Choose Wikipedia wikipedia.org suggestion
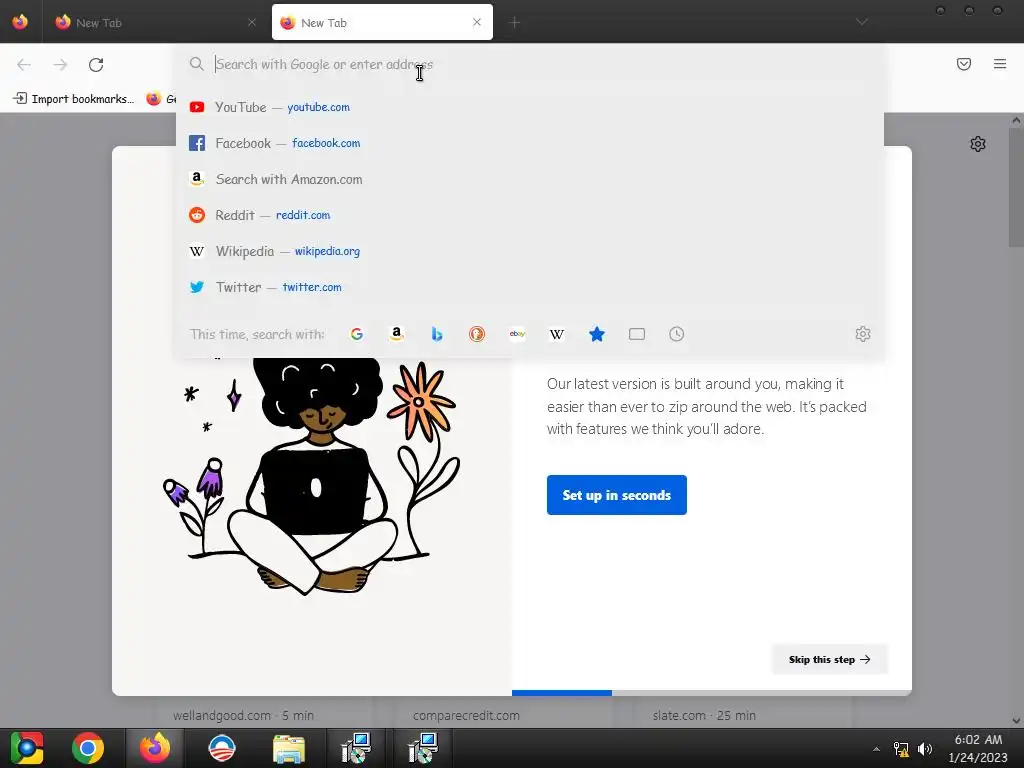1024x768 pixels. (530, 251)
